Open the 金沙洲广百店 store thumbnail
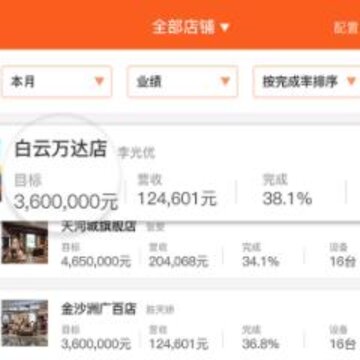The width and height of the screenshot is (360, 360). tap(25, 323)
